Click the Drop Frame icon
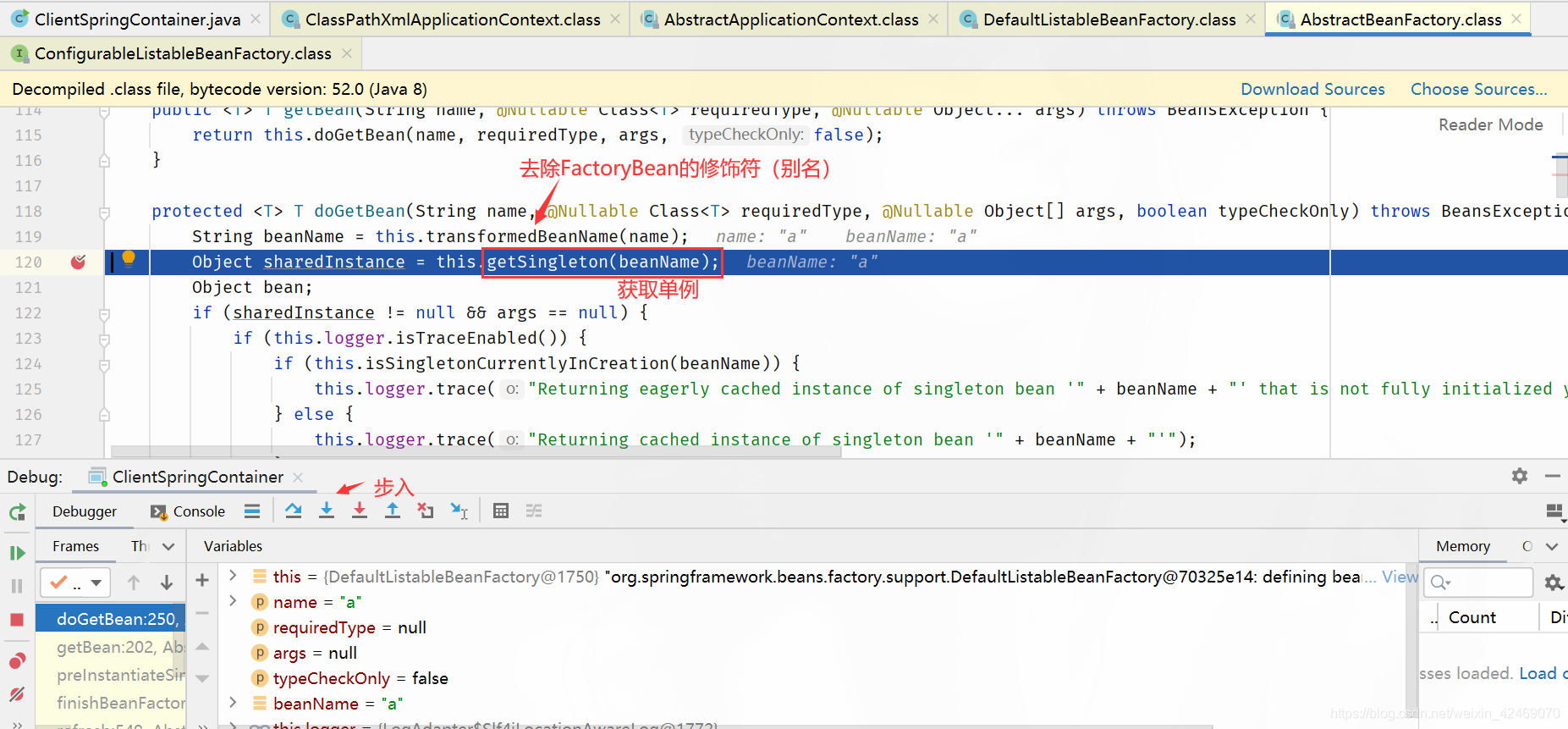1568x729 pixels. (426, 511)
